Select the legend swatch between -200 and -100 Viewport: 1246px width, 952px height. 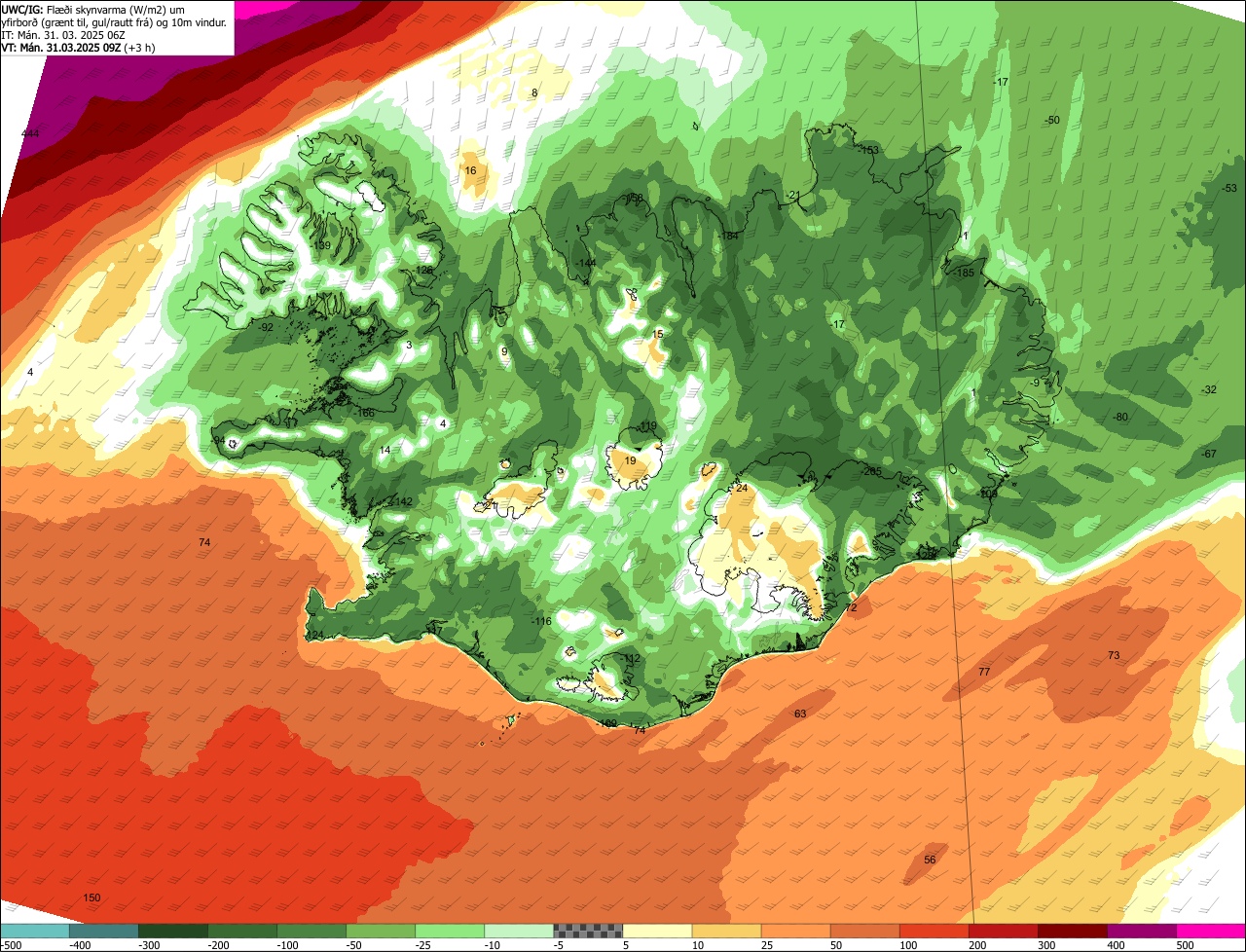[242, 931]
